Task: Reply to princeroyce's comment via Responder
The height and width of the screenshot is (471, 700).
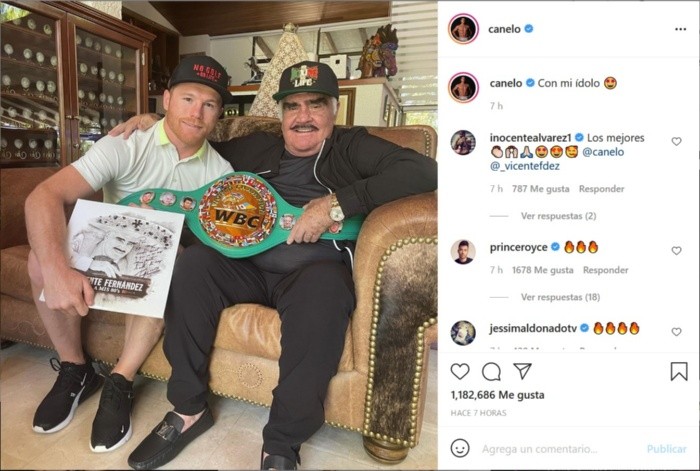Action: 605,270
